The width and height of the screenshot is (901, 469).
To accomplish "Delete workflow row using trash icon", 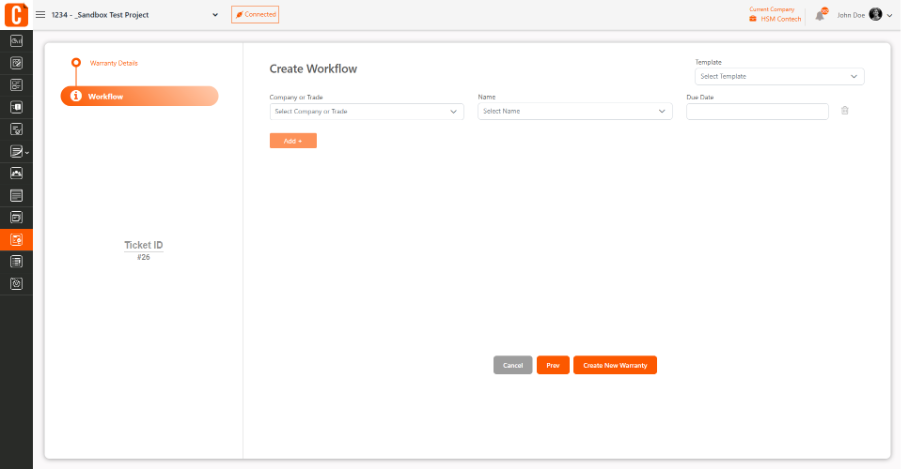I will pyautogui.click(x=845, y=110).
